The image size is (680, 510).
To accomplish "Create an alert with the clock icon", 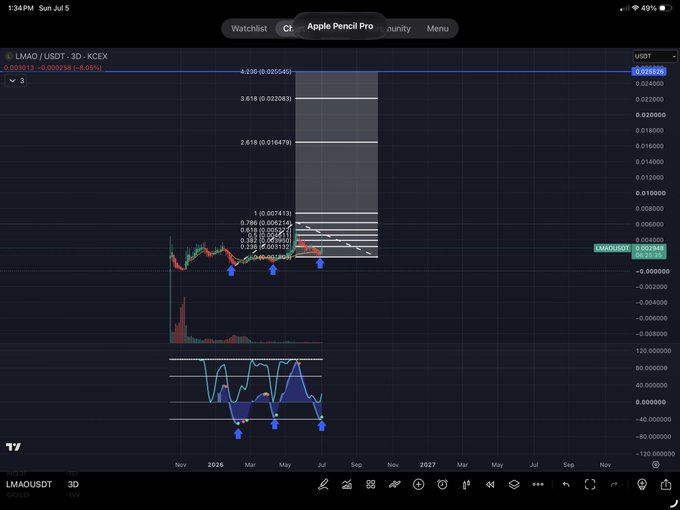I will pos(442,484).
